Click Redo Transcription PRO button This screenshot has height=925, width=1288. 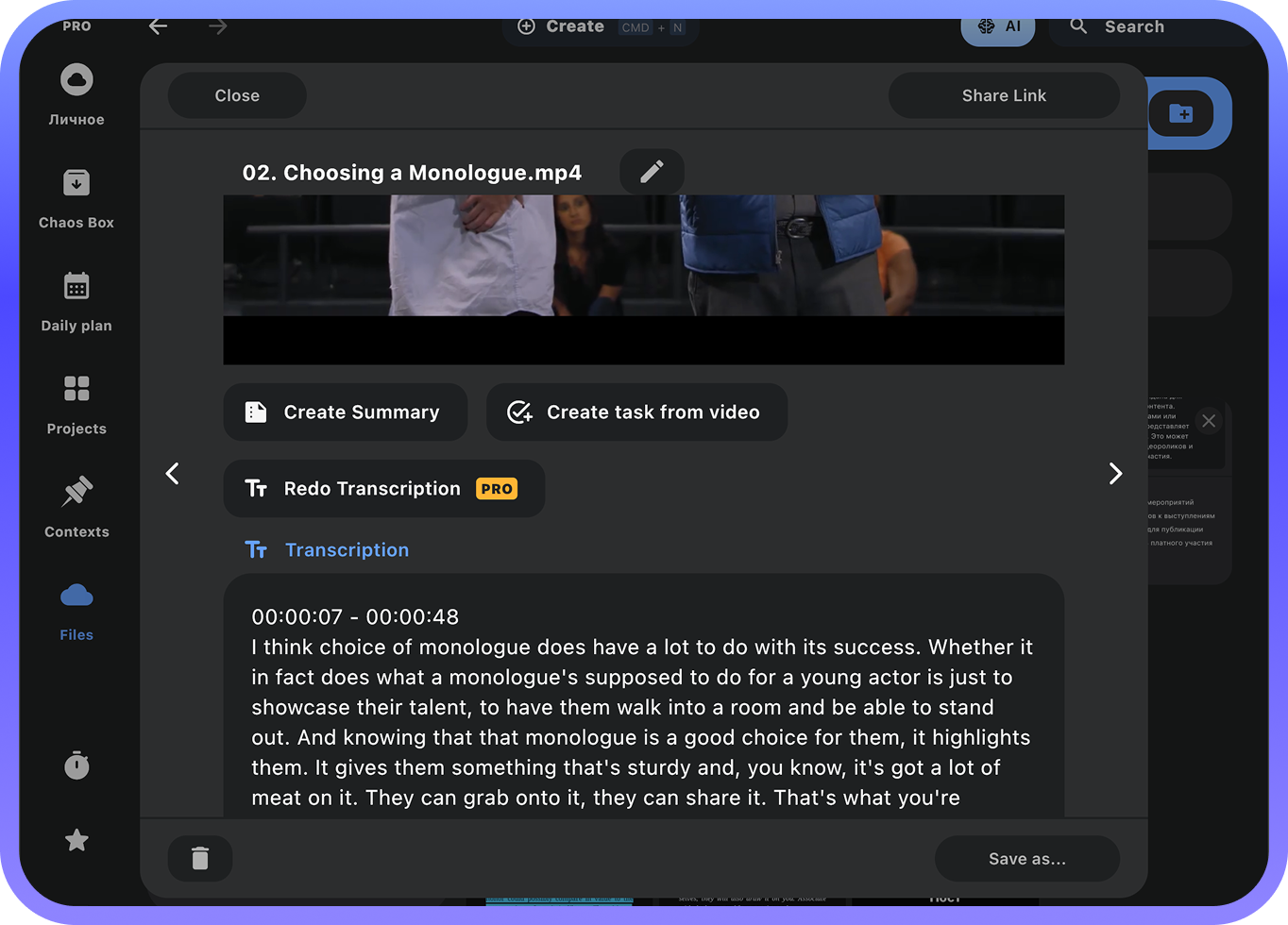[384, 488]
